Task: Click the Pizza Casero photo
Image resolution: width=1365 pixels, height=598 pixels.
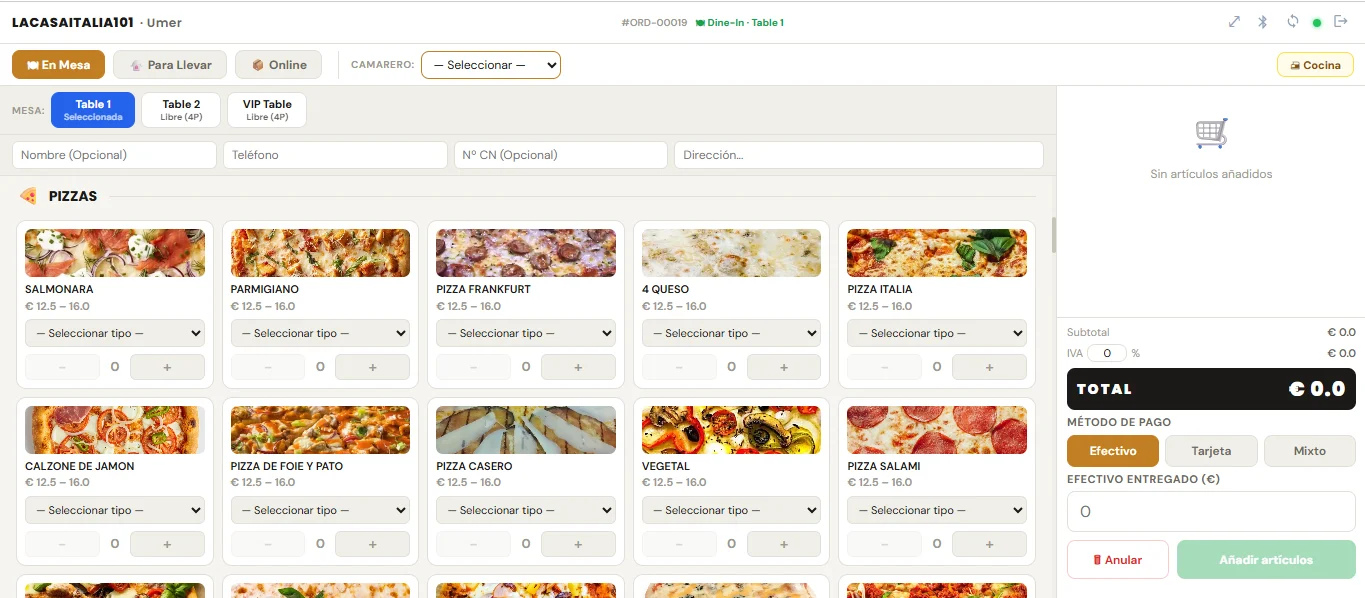Action: [526, 430]
